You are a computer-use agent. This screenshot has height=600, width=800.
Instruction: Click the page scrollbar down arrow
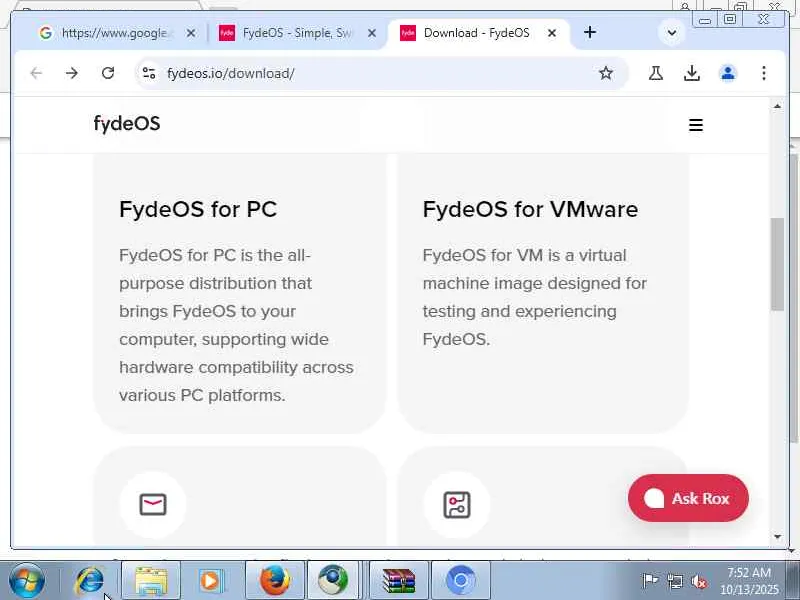778,537
